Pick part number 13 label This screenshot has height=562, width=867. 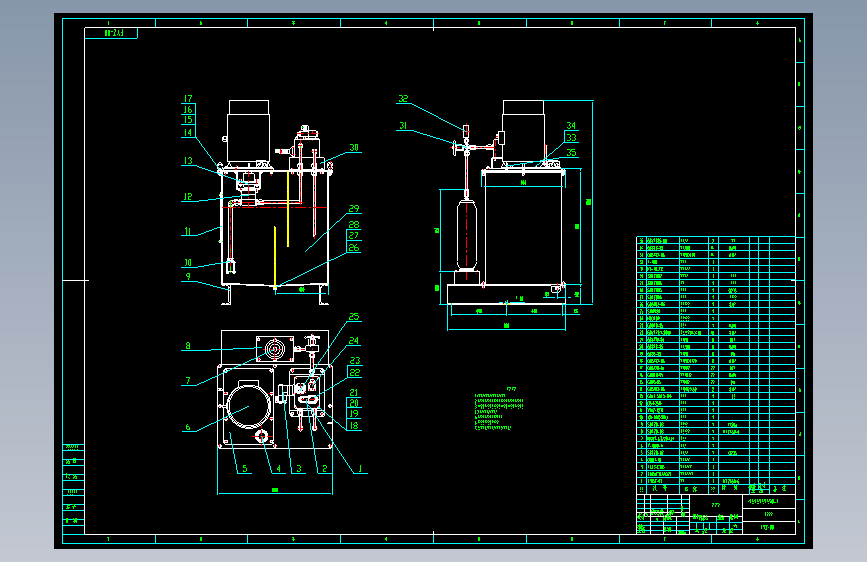[188, 161]
